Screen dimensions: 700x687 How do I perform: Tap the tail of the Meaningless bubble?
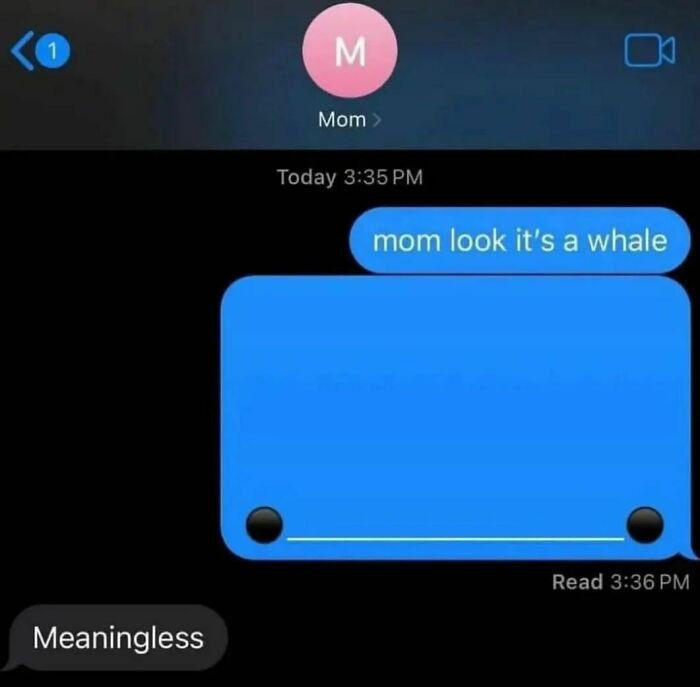(x=10, y=665)
